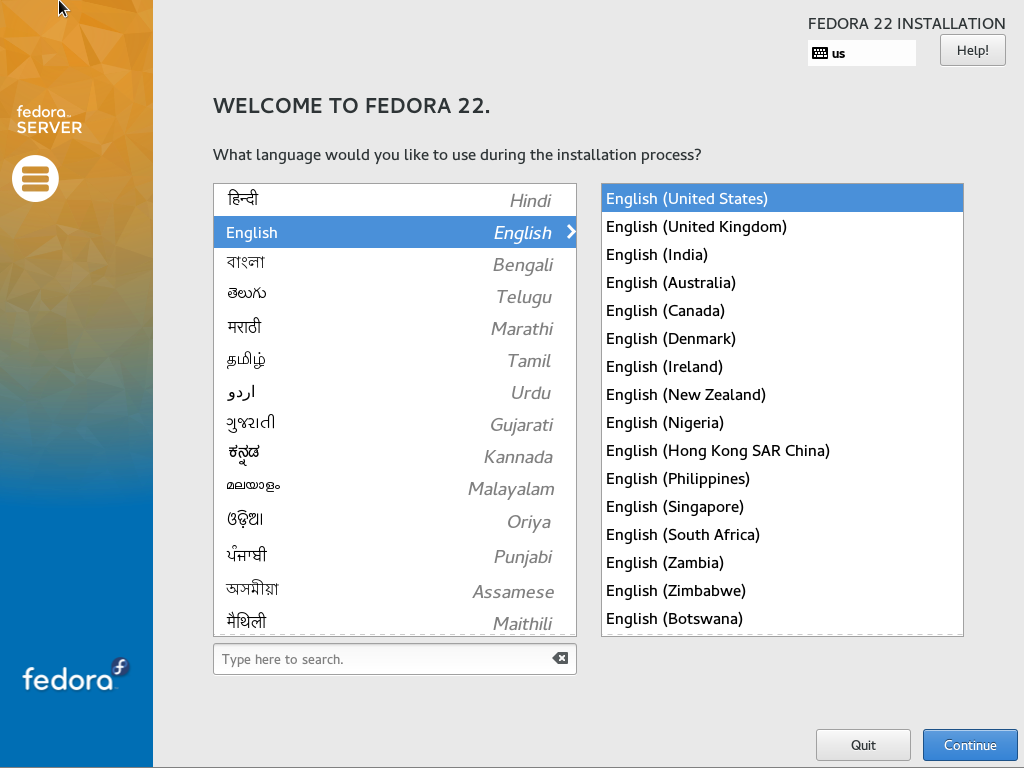The height and width of the screenshot is (768, 1024).
Task: Continue to the next installation step
Action: point(970,745)
